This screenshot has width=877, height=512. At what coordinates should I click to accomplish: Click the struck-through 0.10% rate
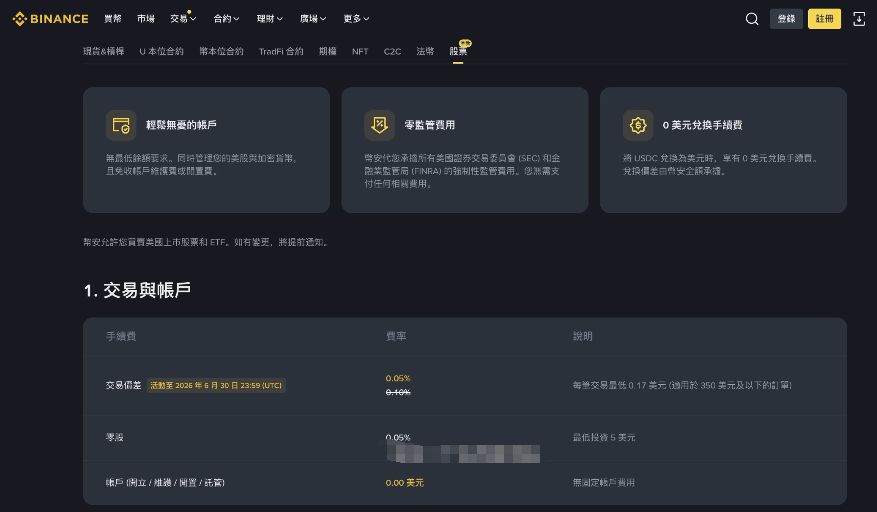(398, 392)
